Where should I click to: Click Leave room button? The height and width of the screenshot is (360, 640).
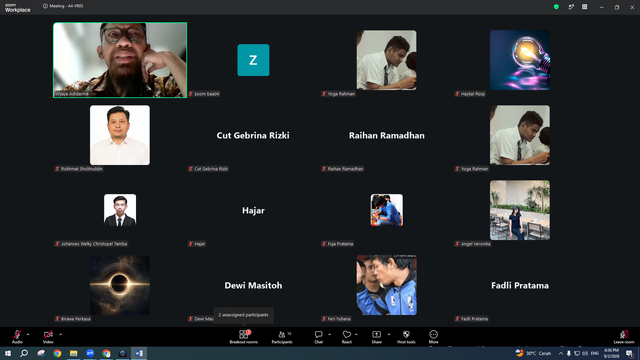(624, 337)
